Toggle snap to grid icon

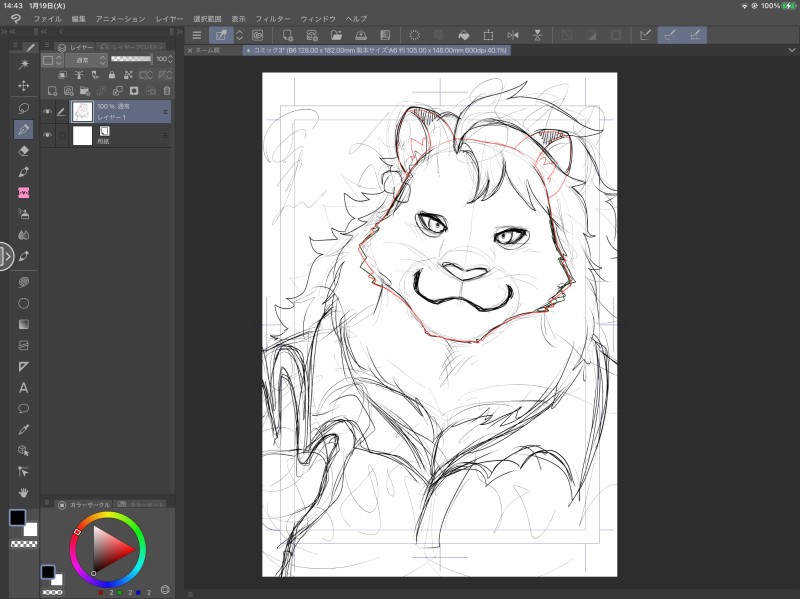695,35
